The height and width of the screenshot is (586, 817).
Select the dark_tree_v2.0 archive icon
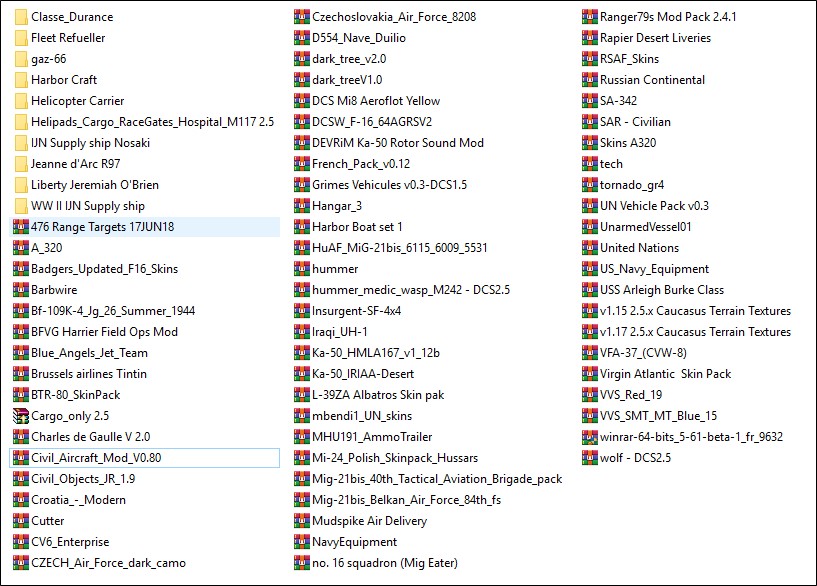click(x=302, y=59)
